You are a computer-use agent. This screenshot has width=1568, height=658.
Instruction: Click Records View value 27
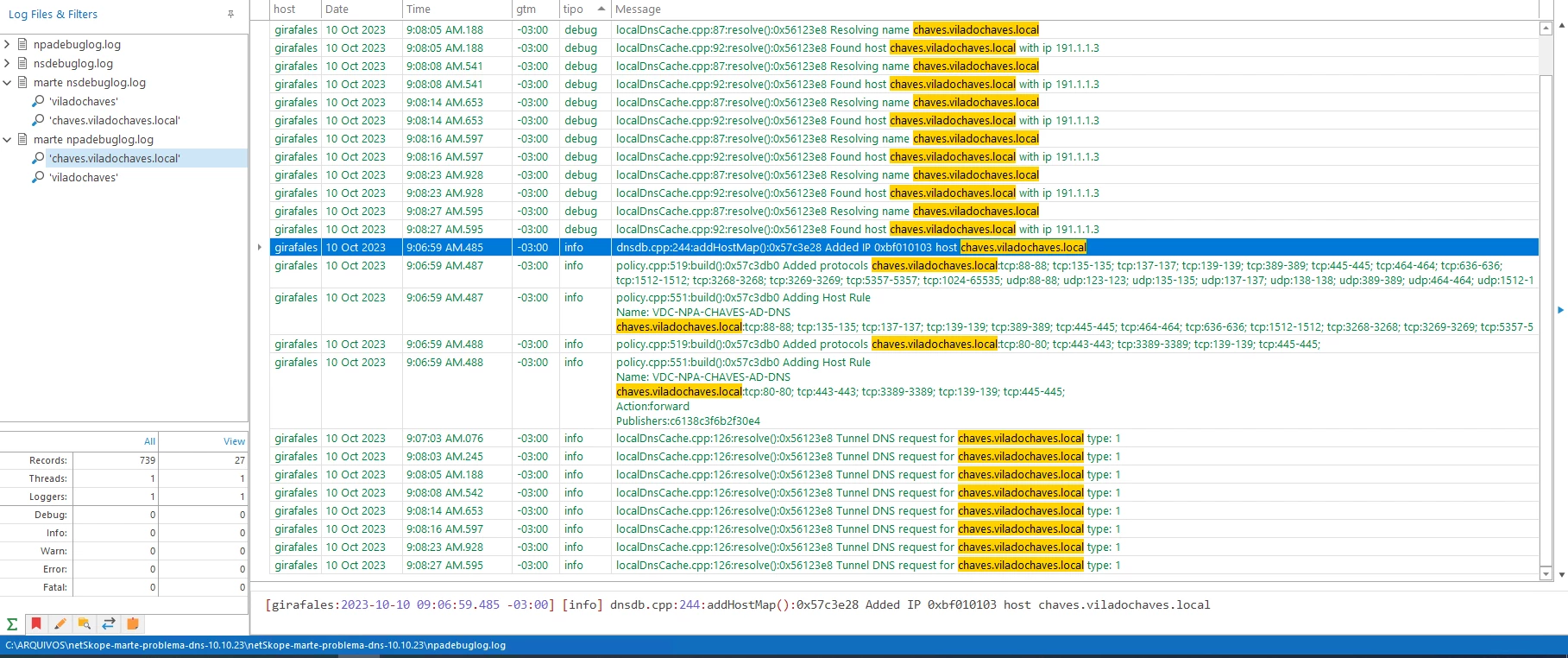pyautogui.click(x=239, y=460)
